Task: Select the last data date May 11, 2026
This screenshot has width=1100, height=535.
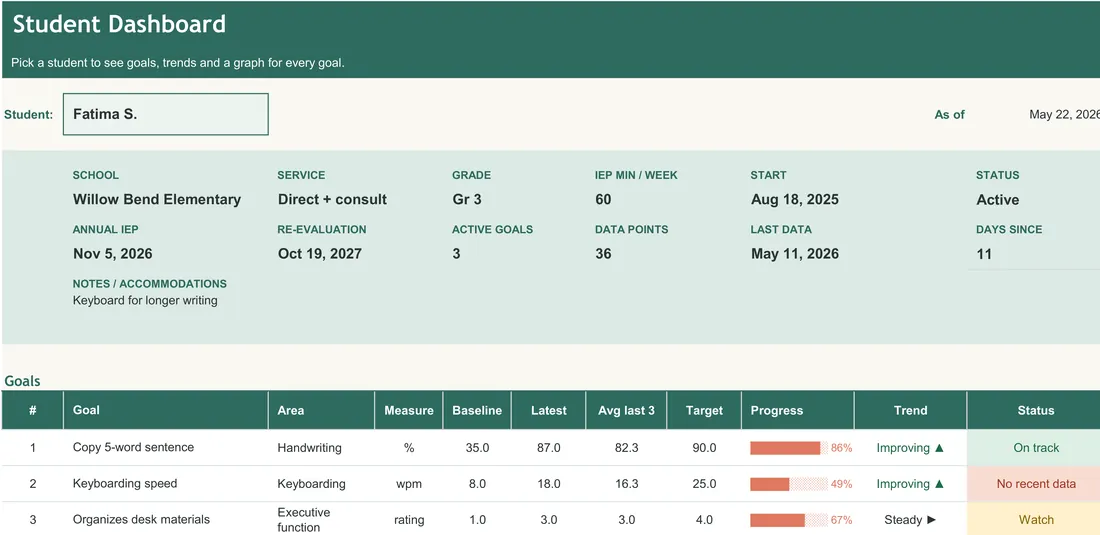Action: tap(795, 254)
